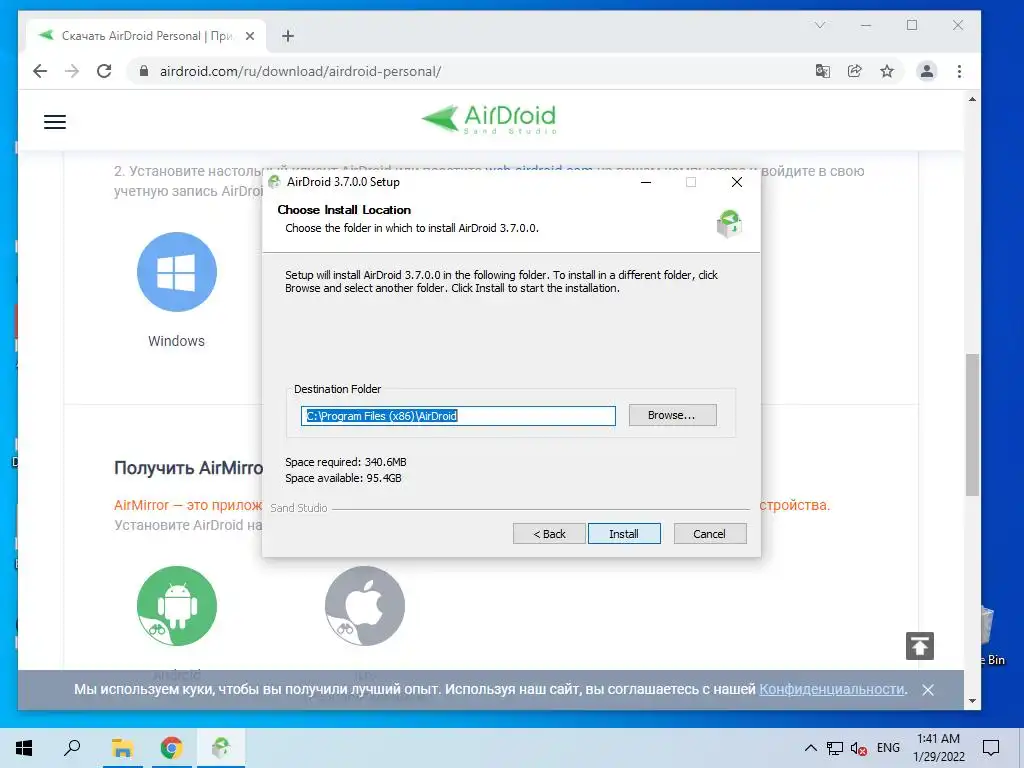Click the AirDroid Setup title bar icon

pos(274,182)
